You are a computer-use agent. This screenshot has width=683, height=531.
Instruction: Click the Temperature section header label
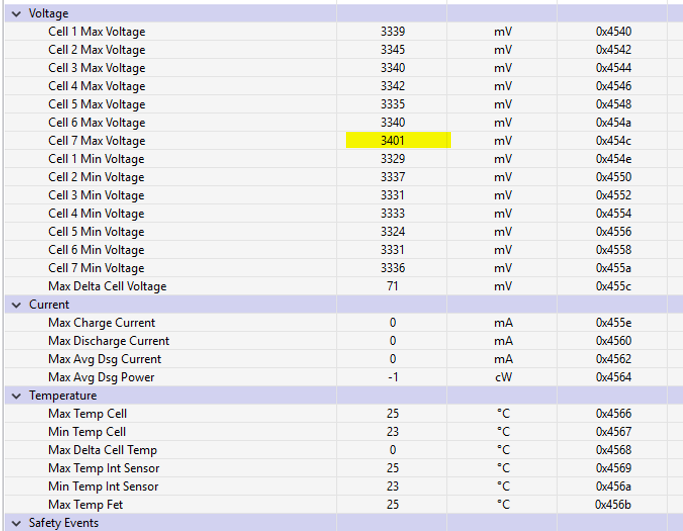tap(63, 396)
